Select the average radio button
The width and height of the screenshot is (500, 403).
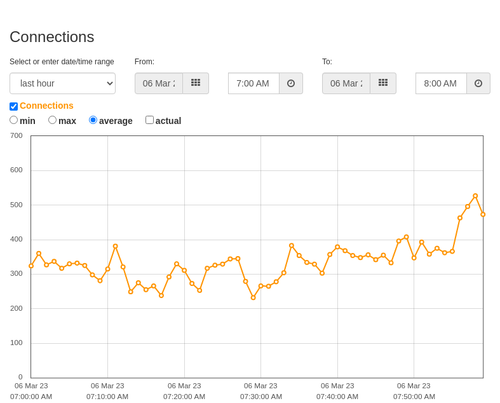click(x=93, y=120)
